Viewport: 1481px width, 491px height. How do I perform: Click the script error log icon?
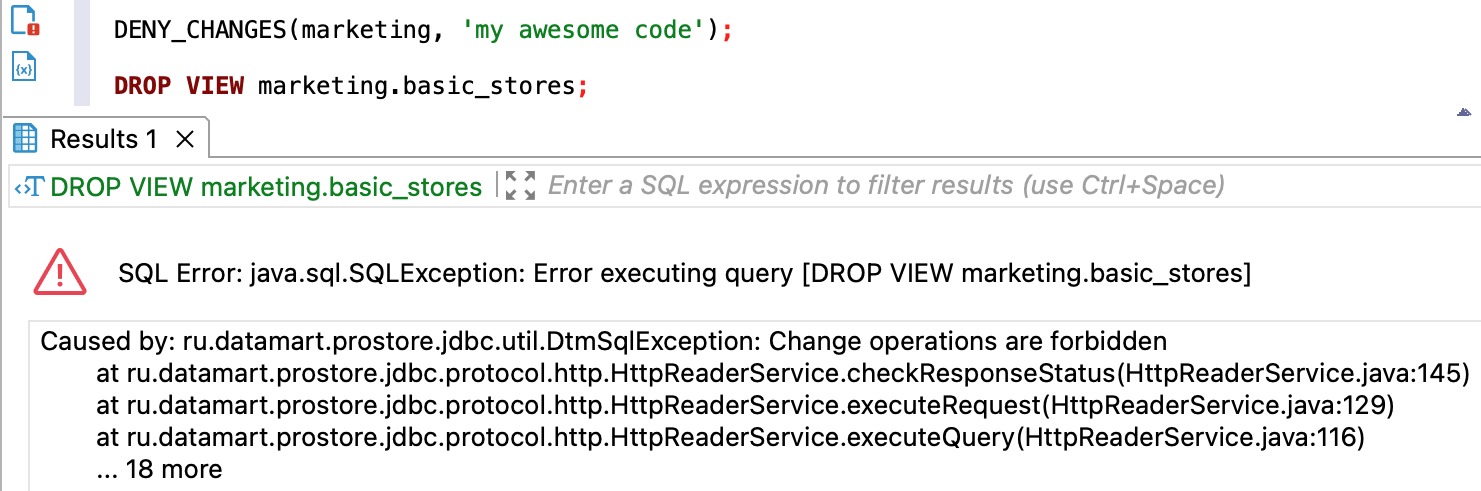pos(25,20)
